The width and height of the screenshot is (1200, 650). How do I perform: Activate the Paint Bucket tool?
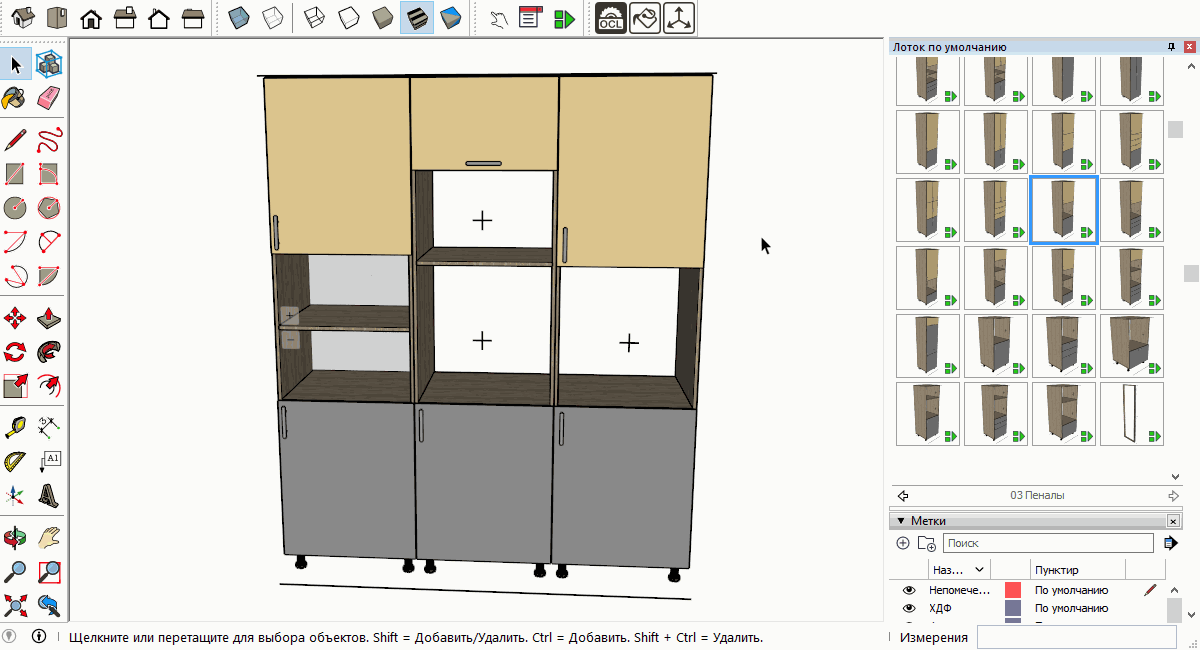(15, 97)
